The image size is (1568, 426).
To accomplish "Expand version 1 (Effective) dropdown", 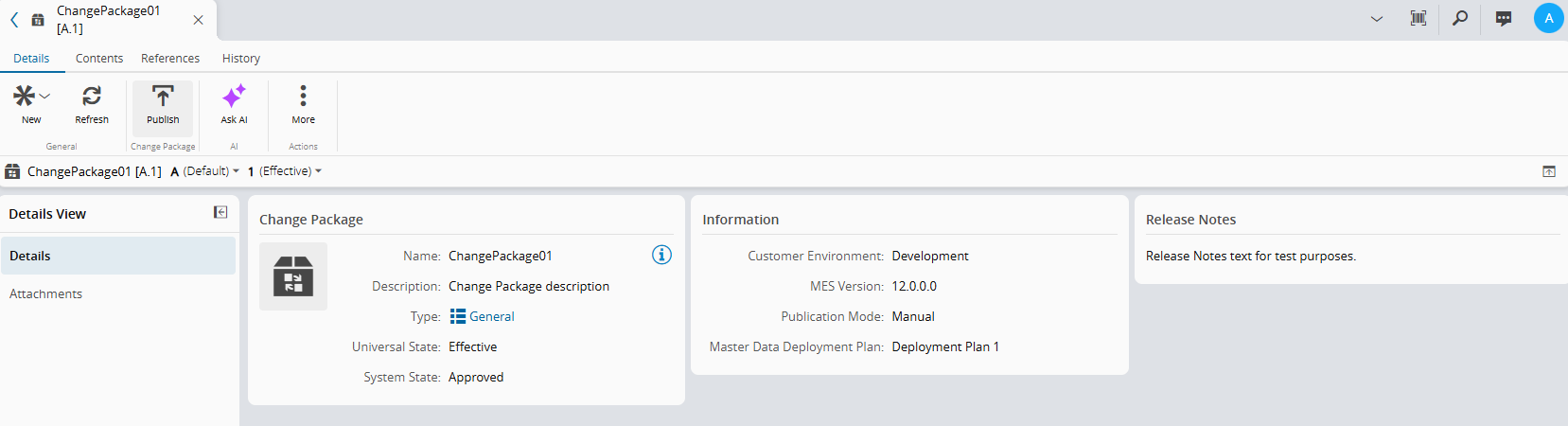I will click(285, 171).
